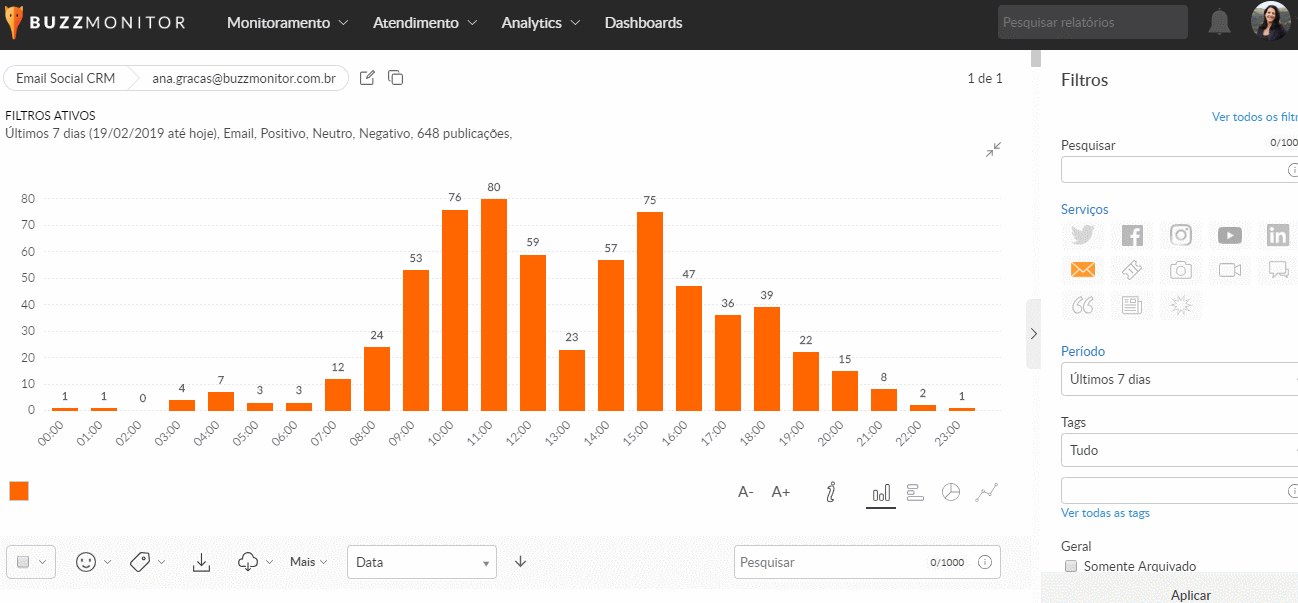Click the download icon in toolbar
1298x603 pixels.
(x=201, y=562)
